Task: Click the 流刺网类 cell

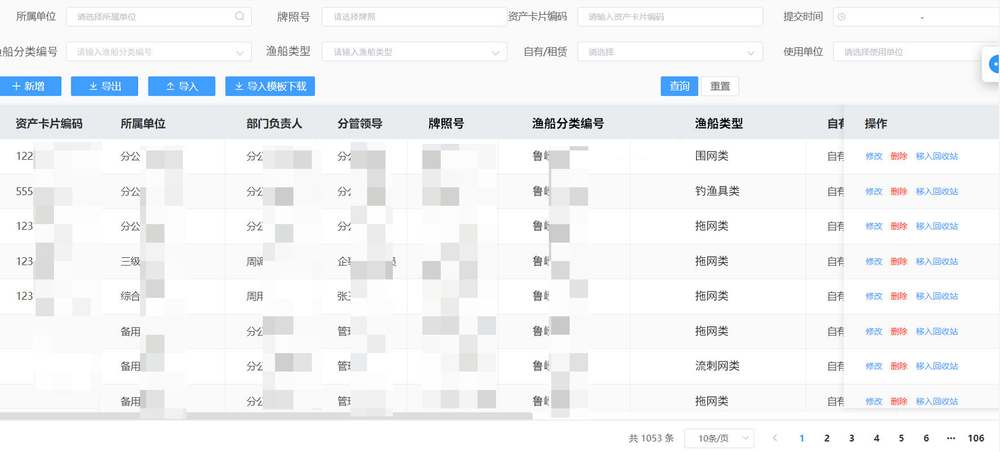Action: point(717,366)
